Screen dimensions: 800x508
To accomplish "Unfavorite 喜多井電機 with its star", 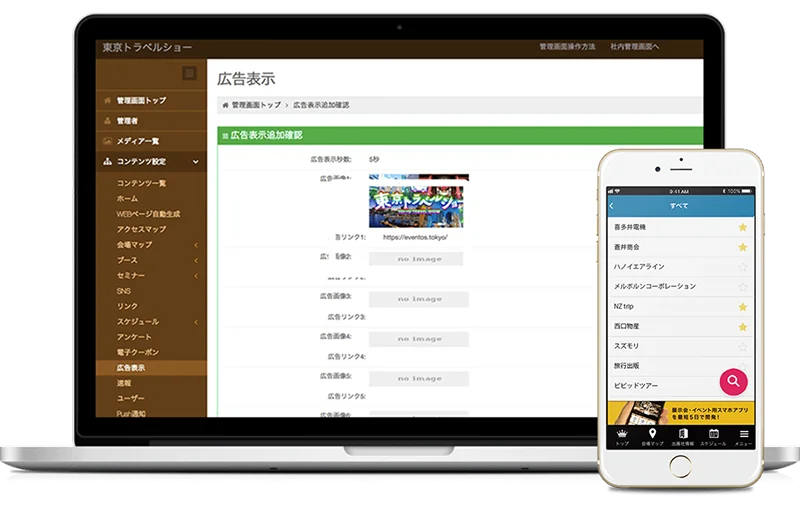I will pyautogui.click(x=742, y=228).
